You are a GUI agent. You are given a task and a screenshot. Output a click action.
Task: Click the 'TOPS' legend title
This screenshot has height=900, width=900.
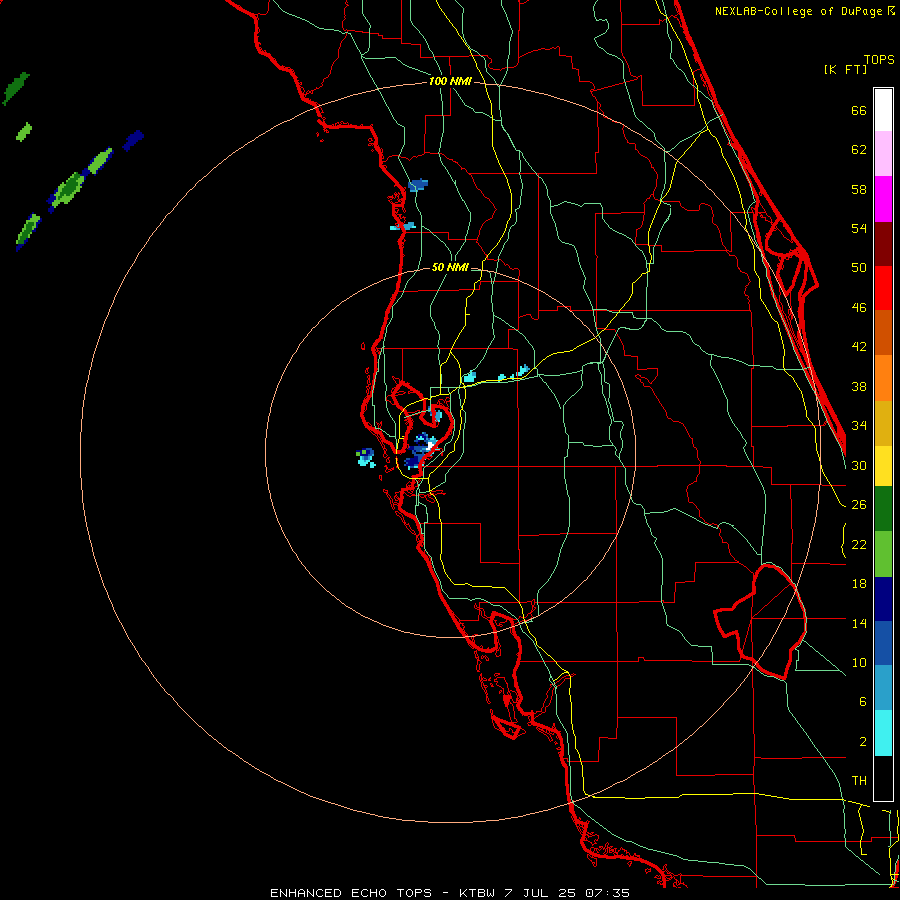879,59
